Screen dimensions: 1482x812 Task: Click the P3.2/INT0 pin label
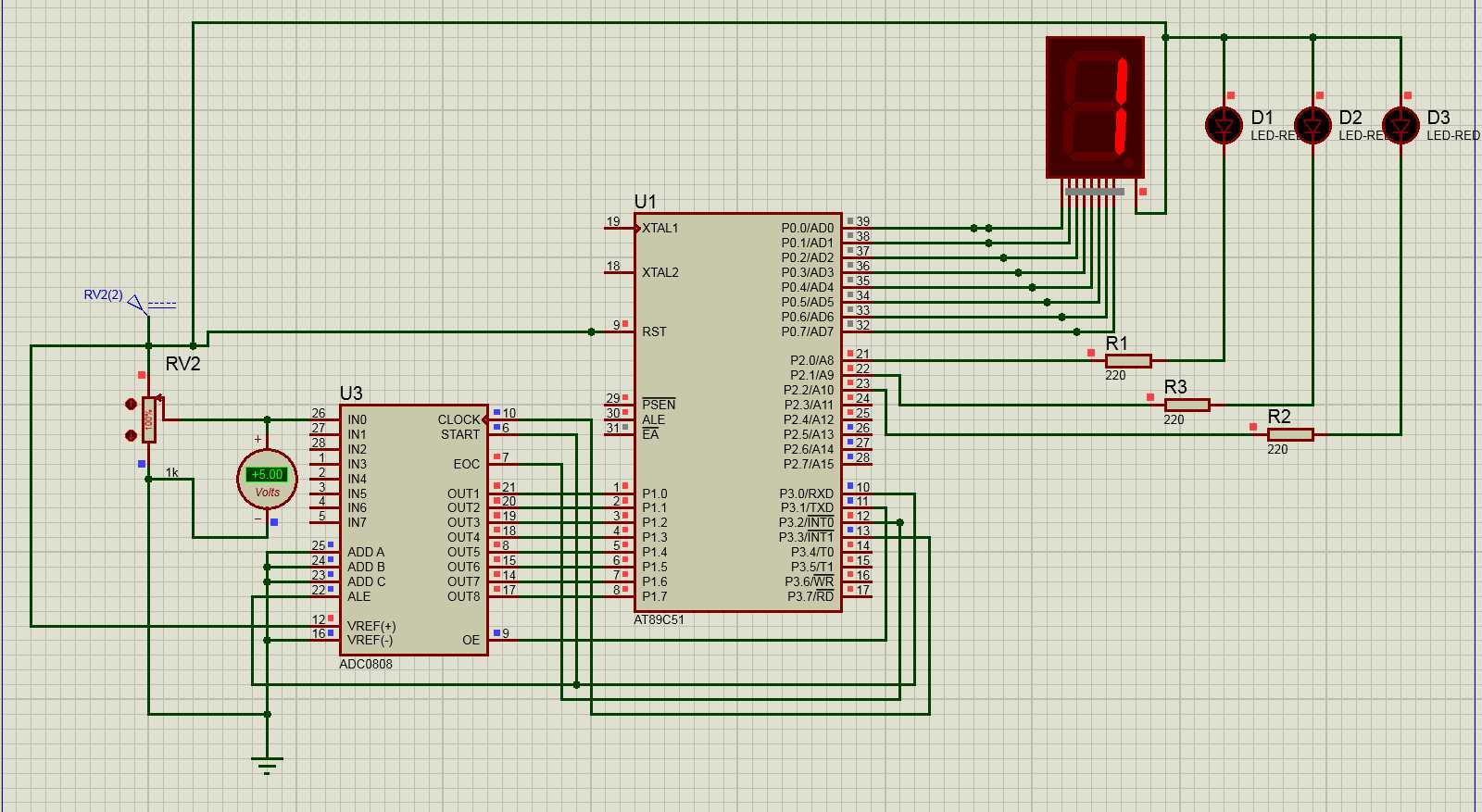806,522
